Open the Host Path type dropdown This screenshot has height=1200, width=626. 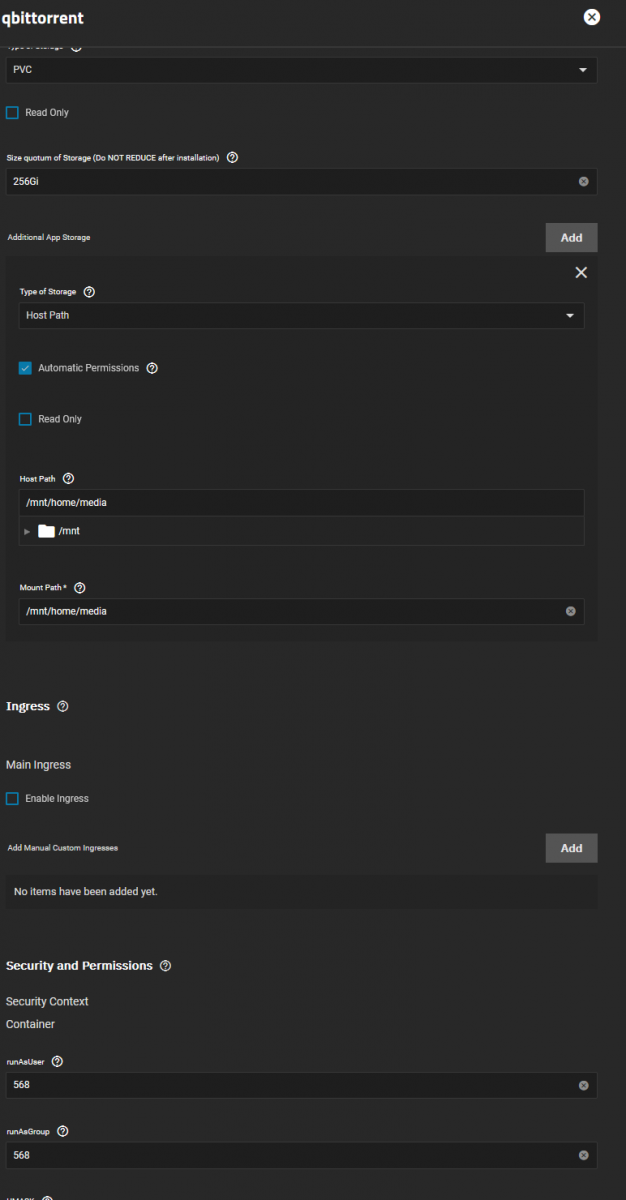pos(302,315)
